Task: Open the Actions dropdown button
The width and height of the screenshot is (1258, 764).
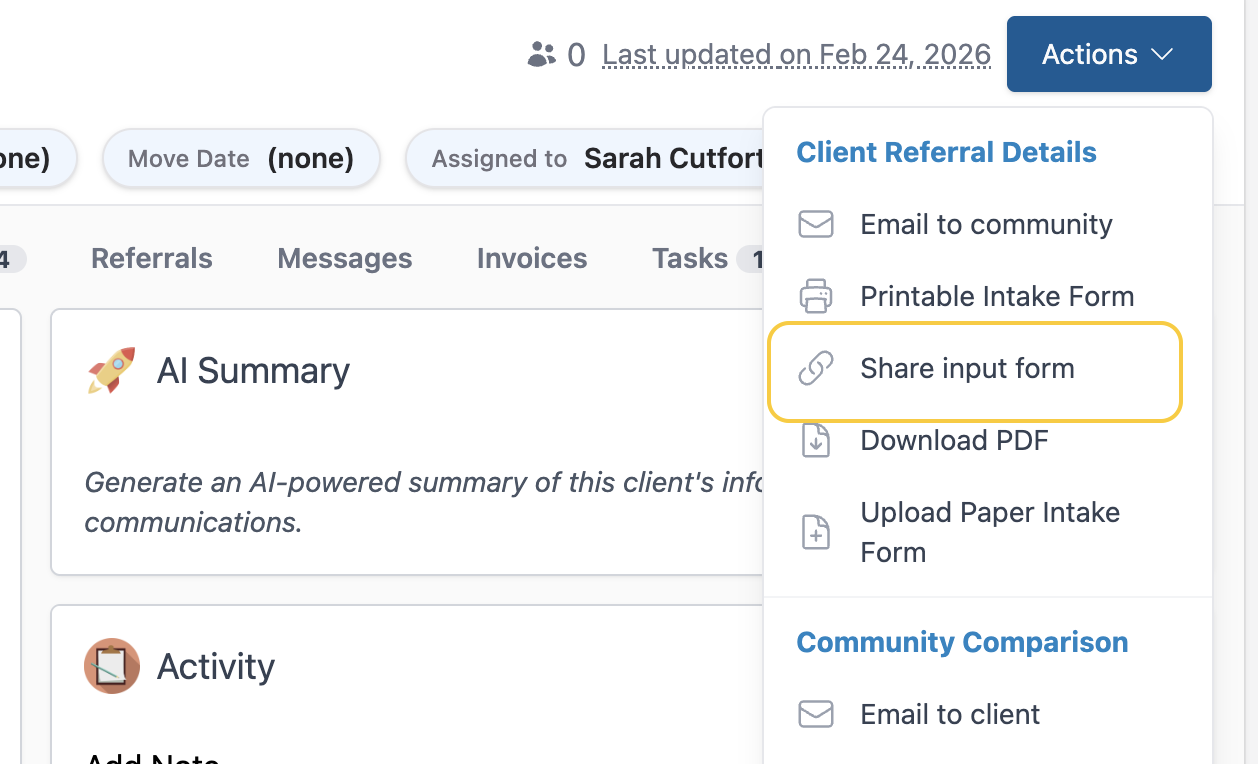Action: [1108, 54]
